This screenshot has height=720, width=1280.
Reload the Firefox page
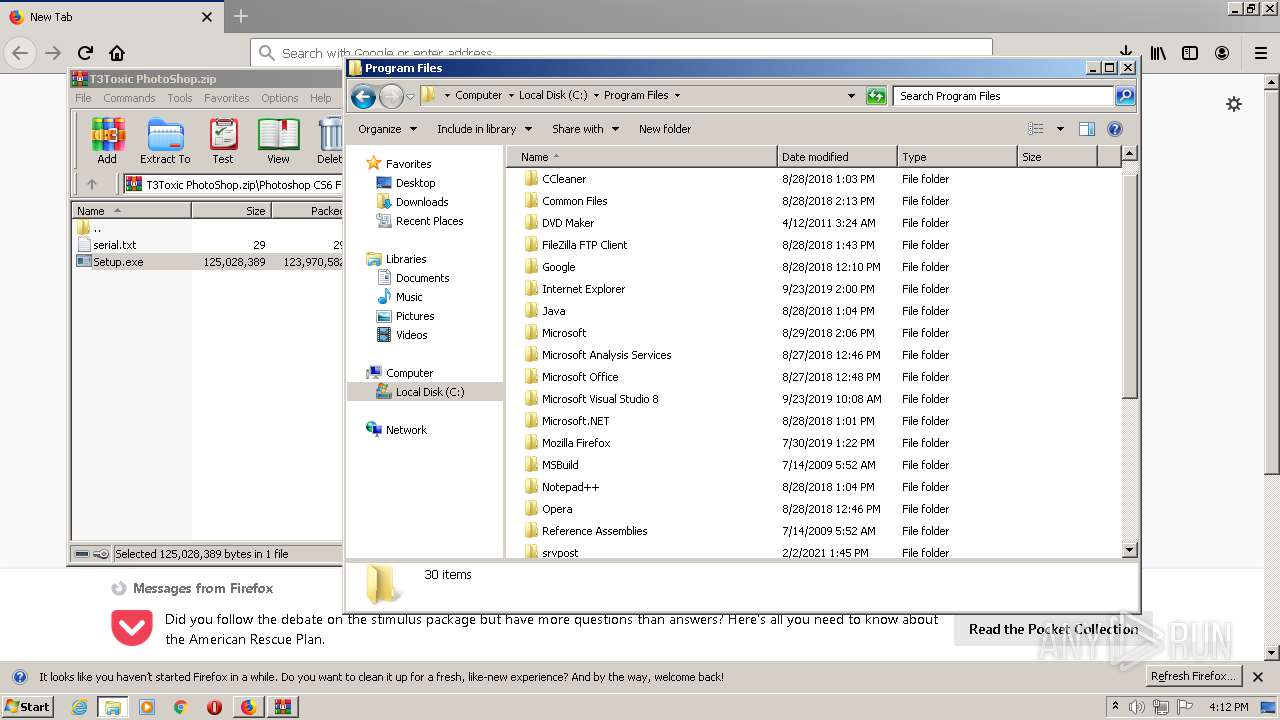click(85, 53)
